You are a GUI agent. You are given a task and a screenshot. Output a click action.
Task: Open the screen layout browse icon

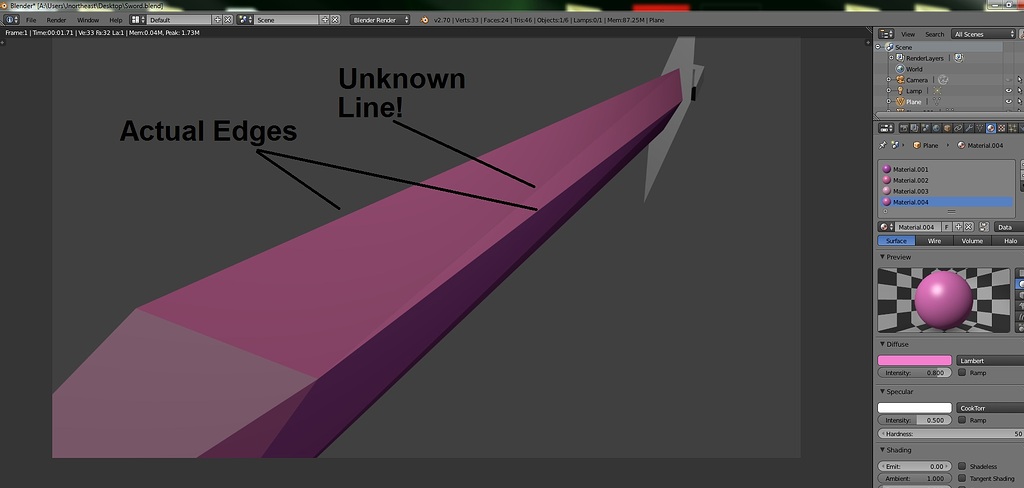point(138,20)
